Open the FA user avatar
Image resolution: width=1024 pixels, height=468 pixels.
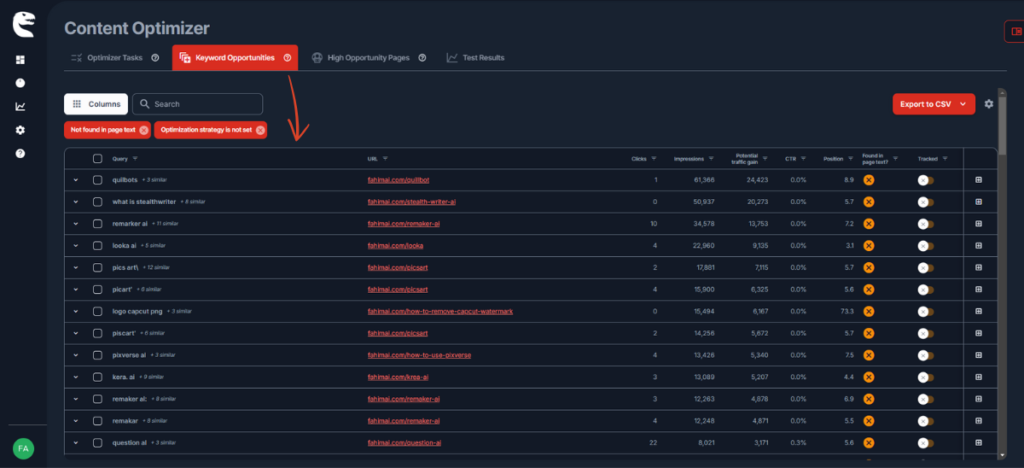(23, 448)
